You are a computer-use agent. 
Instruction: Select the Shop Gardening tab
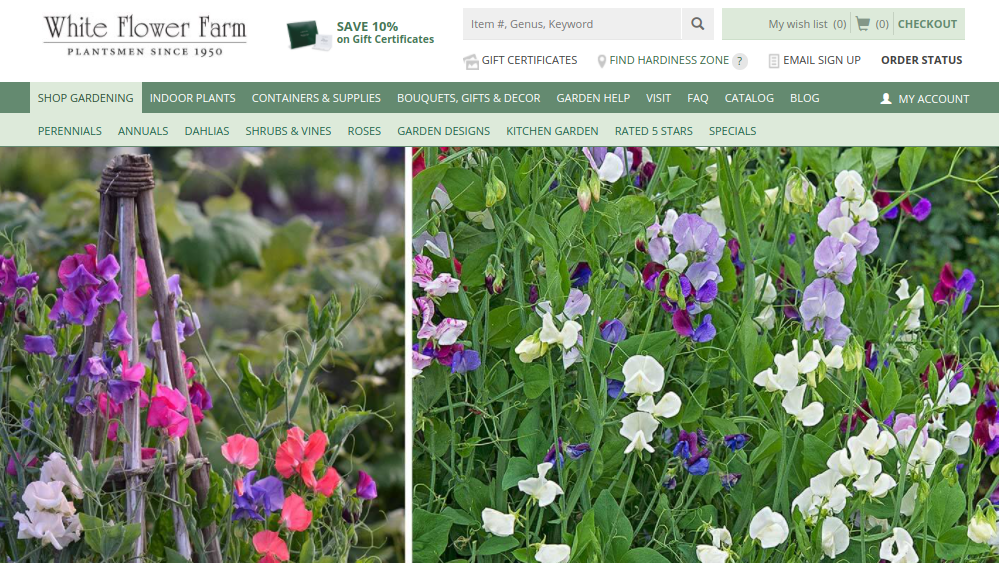85,98
